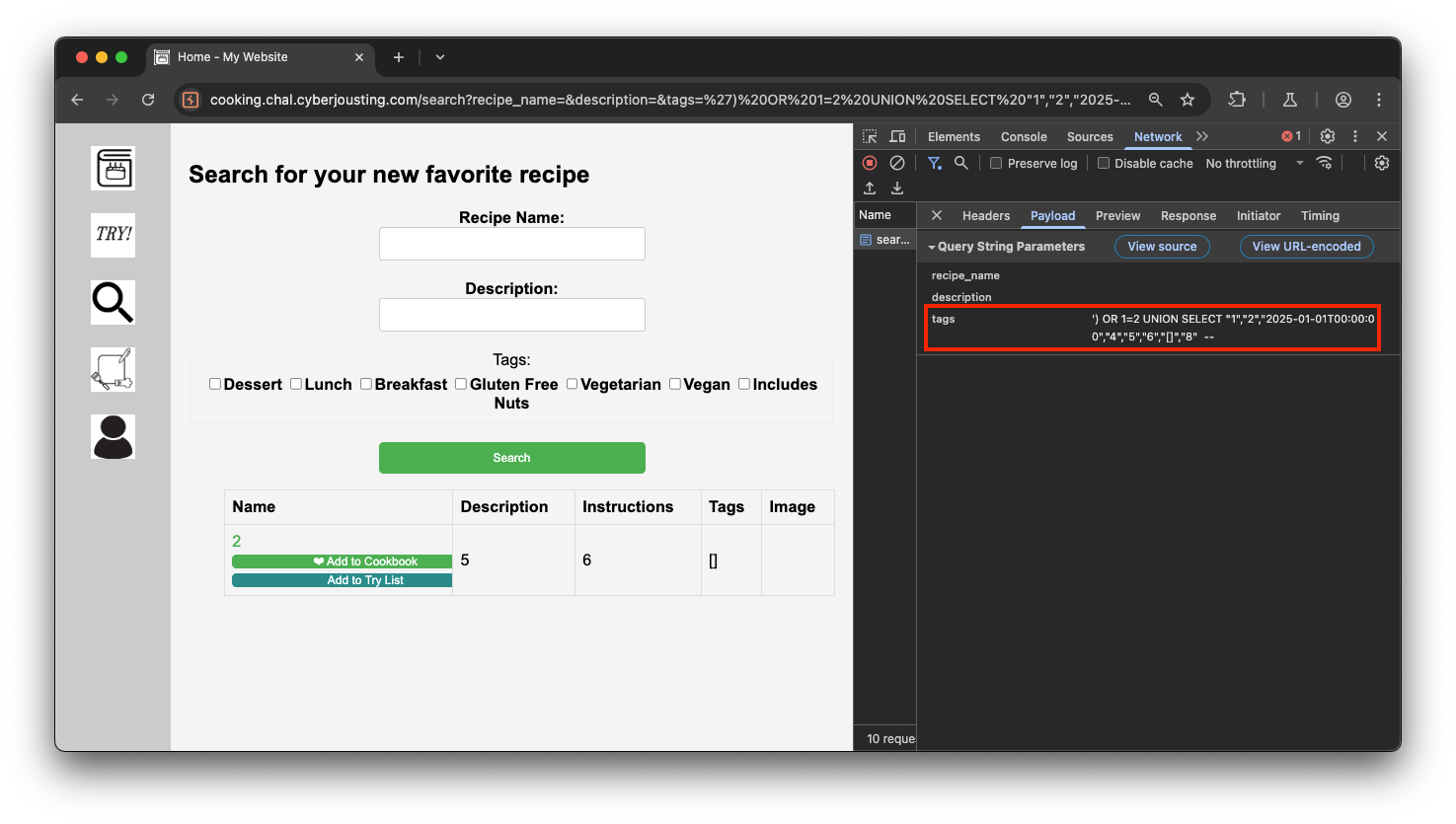Open the Chrome Labs flask icon
The height and width of the screenshot is (824, 1456).
pos(1289,100)
